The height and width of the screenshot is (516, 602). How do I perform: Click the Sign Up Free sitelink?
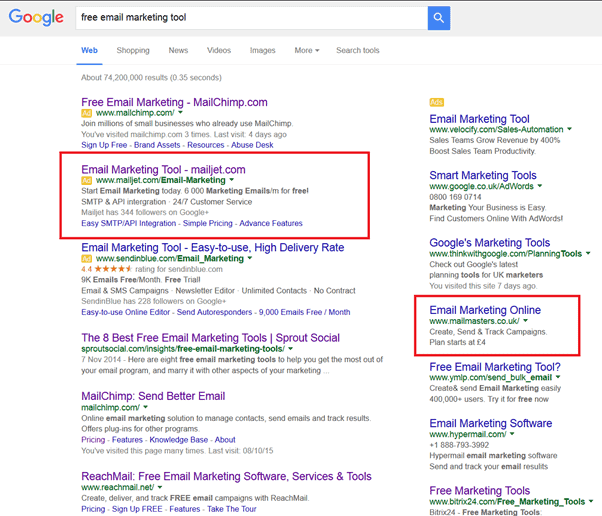[x=104, y=145]
